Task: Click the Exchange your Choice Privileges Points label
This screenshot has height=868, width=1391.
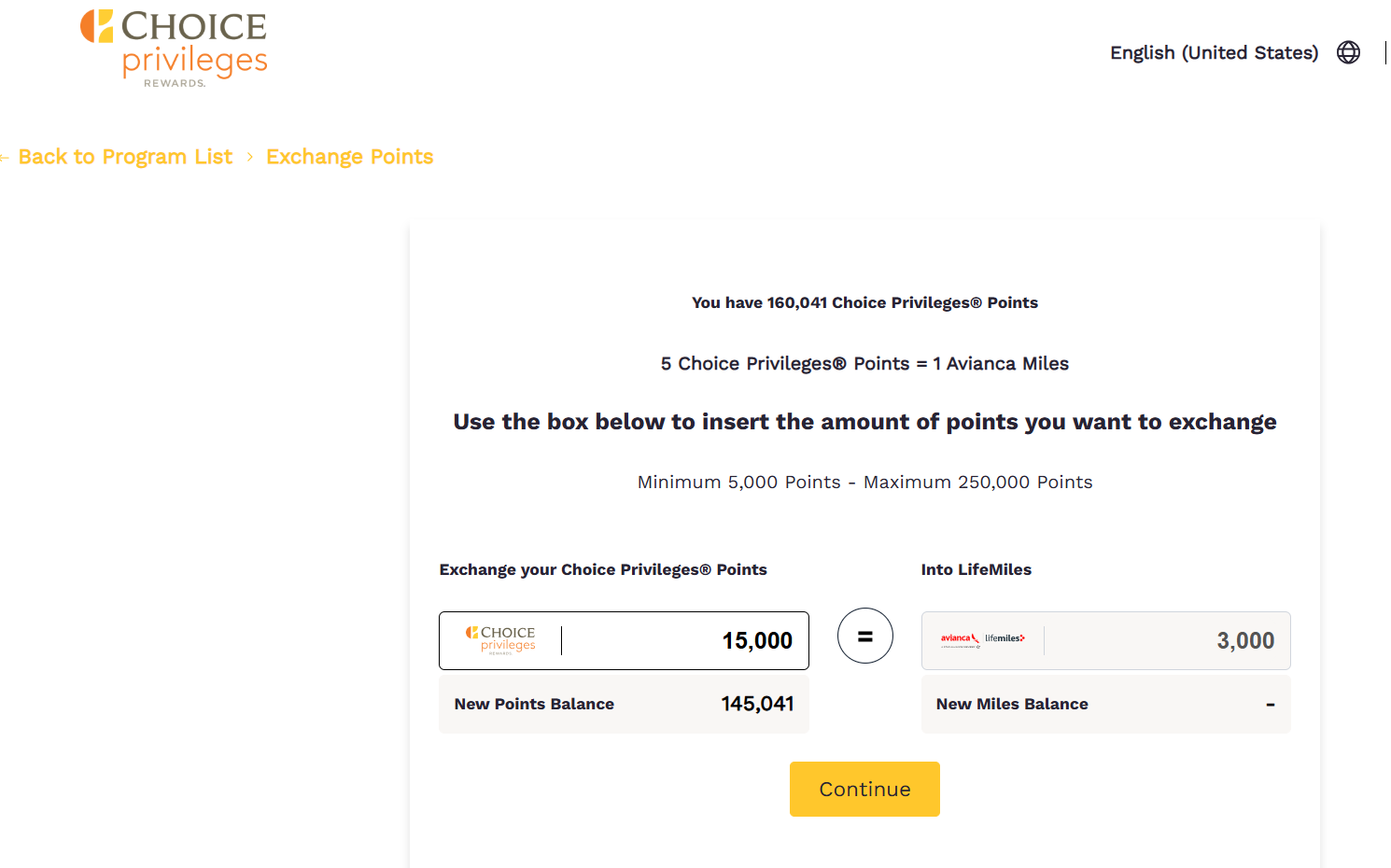Action: pyautogui.click(x=603, y=568)
